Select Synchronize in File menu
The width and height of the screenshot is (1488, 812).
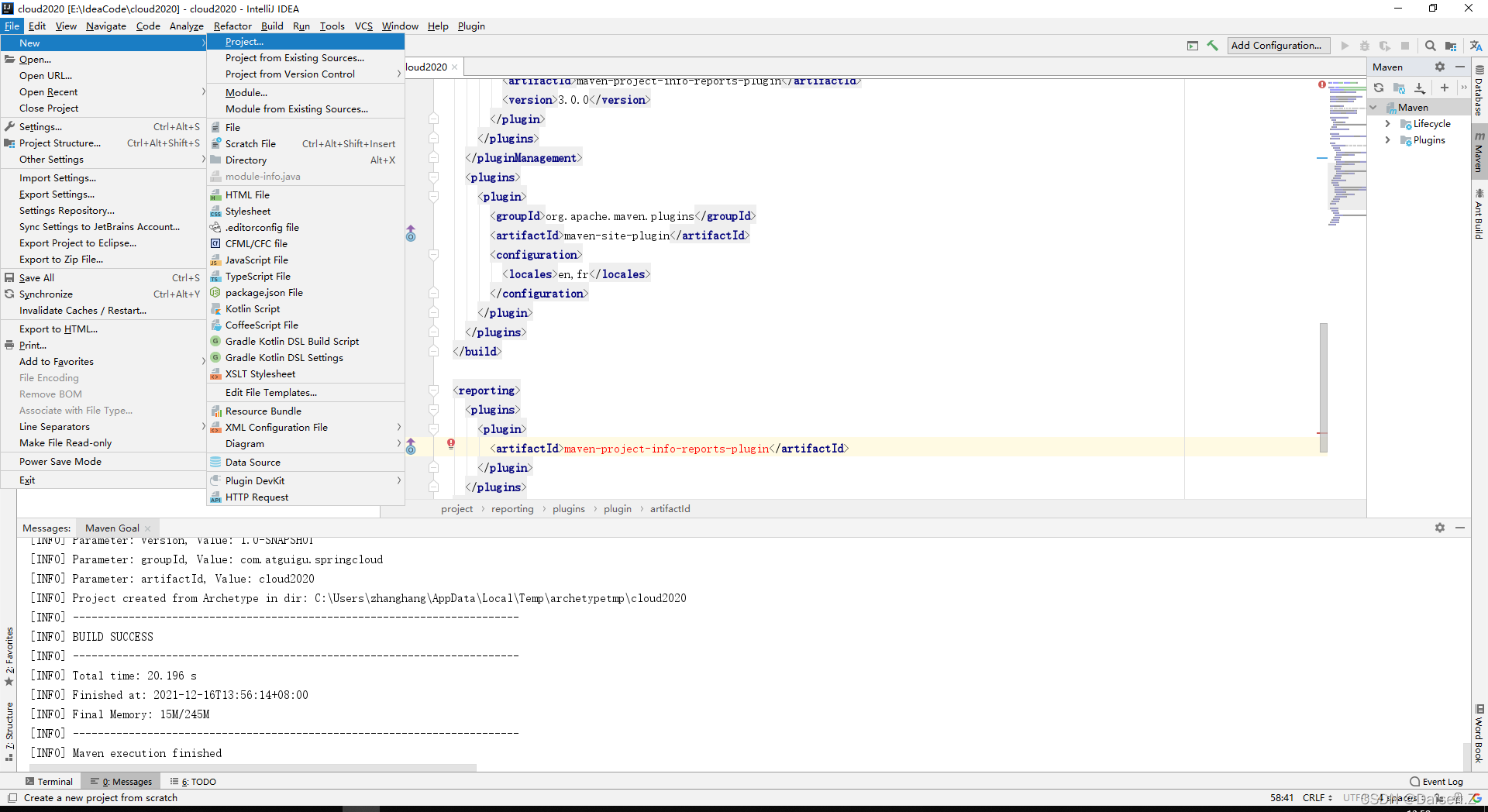point(103,294)
